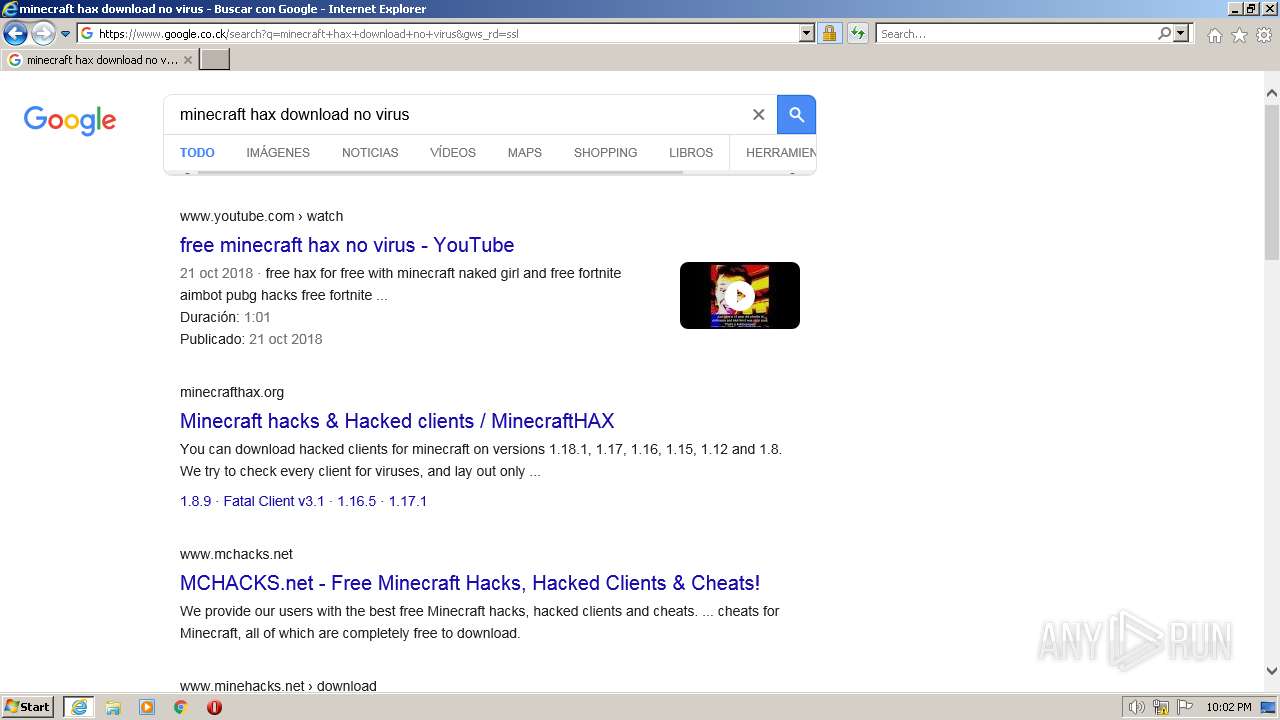Open the Favorites star icon

point(1239,35)
